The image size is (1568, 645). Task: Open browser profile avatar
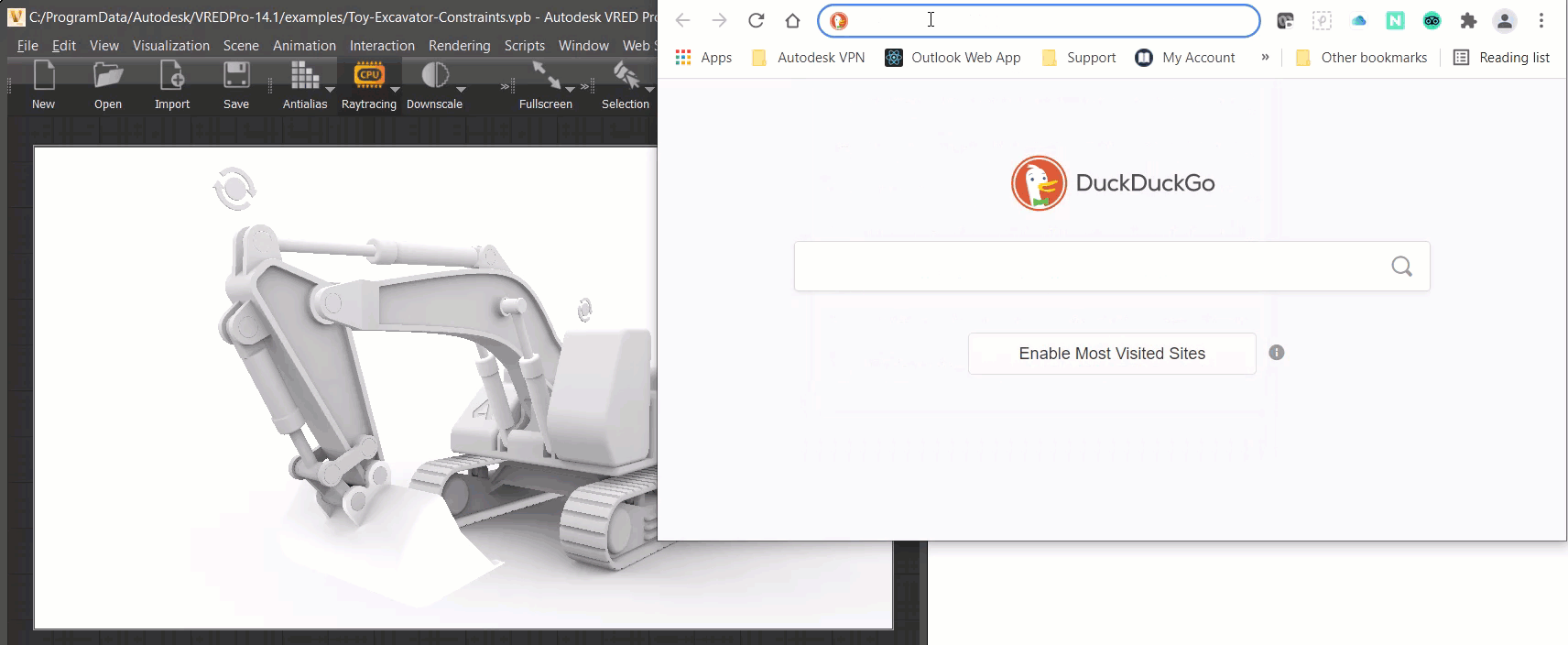(1504, 20)
